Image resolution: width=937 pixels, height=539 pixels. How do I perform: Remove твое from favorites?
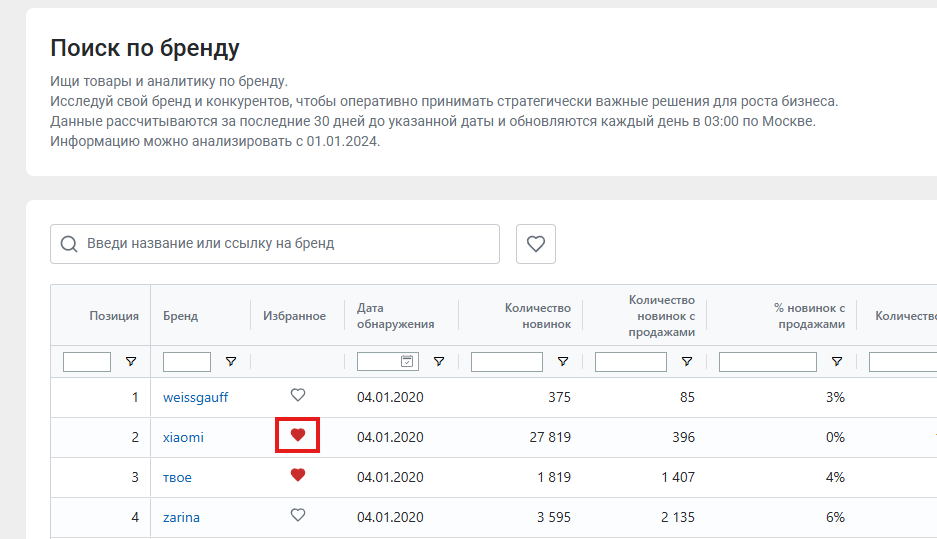(298, 475)
